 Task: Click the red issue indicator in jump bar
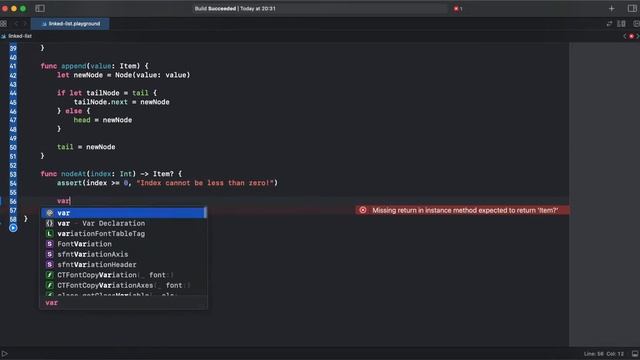point(631,36)
